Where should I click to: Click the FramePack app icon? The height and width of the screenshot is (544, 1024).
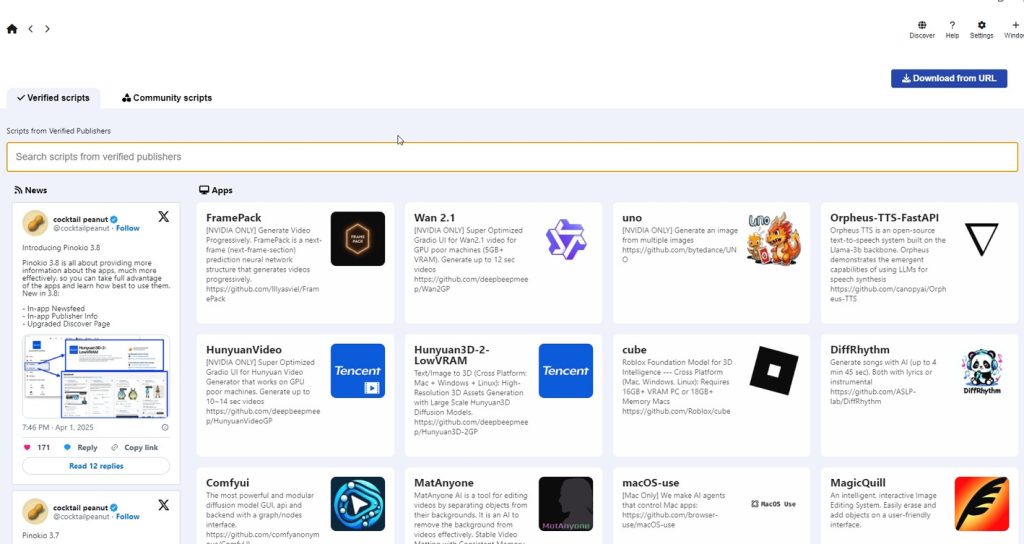(x=357, y=239)
